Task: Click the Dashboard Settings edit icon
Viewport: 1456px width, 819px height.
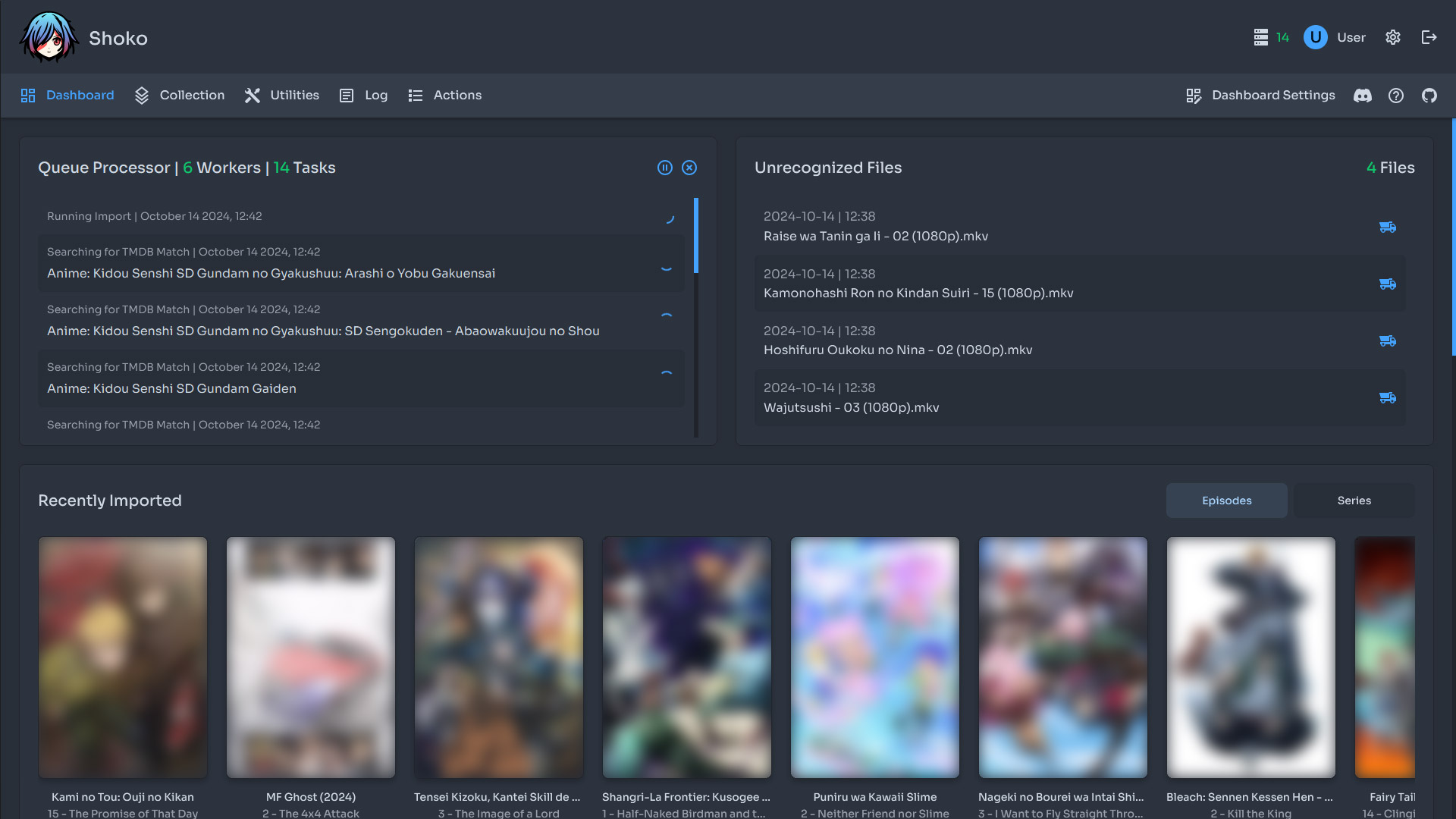Action: [1194, 96]
